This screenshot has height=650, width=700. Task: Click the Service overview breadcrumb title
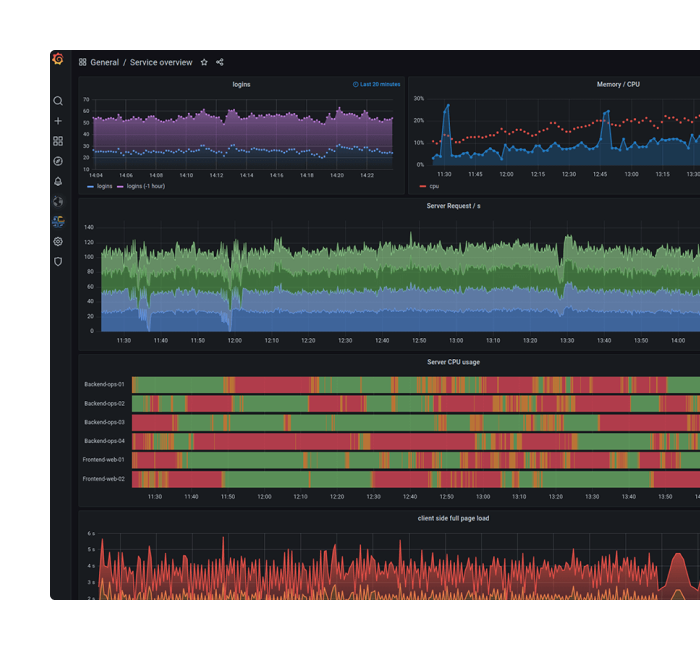click(x=161, y=62)
